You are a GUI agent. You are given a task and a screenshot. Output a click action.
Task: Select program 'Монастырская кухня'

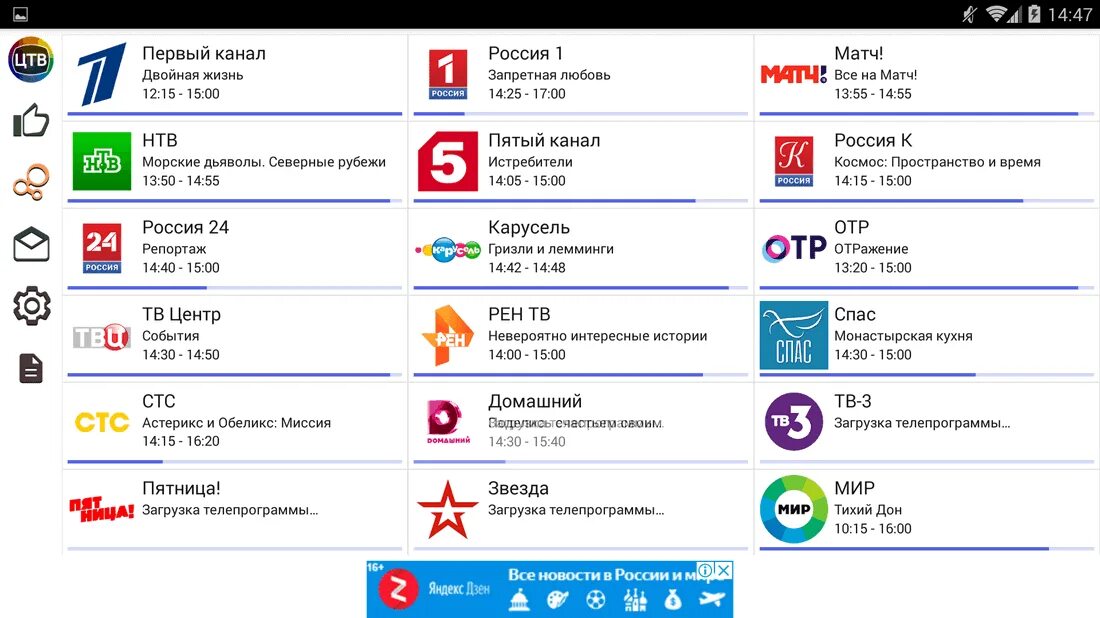click(x=904, y=336)
